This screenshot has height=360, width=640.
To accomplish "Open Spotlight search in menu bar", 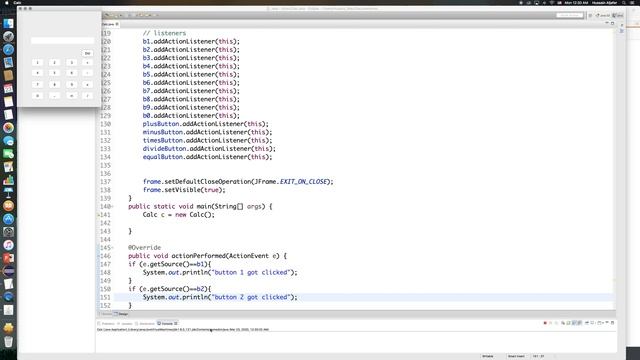I will pyautogui.click(x=624, y=2).
